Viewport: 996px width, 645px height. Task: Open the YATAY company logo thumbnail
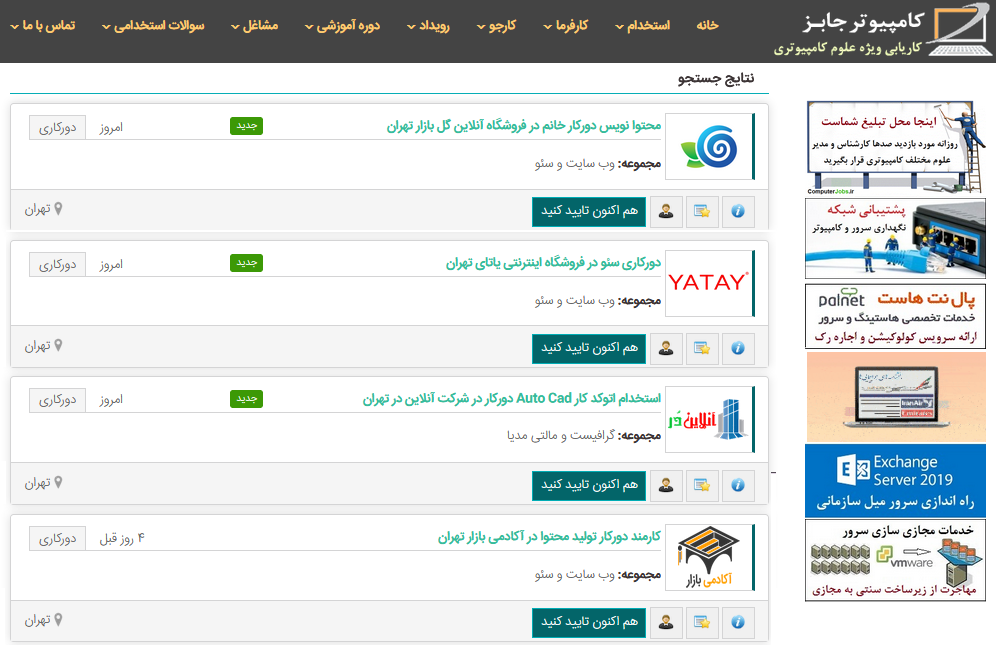(710, 283)
